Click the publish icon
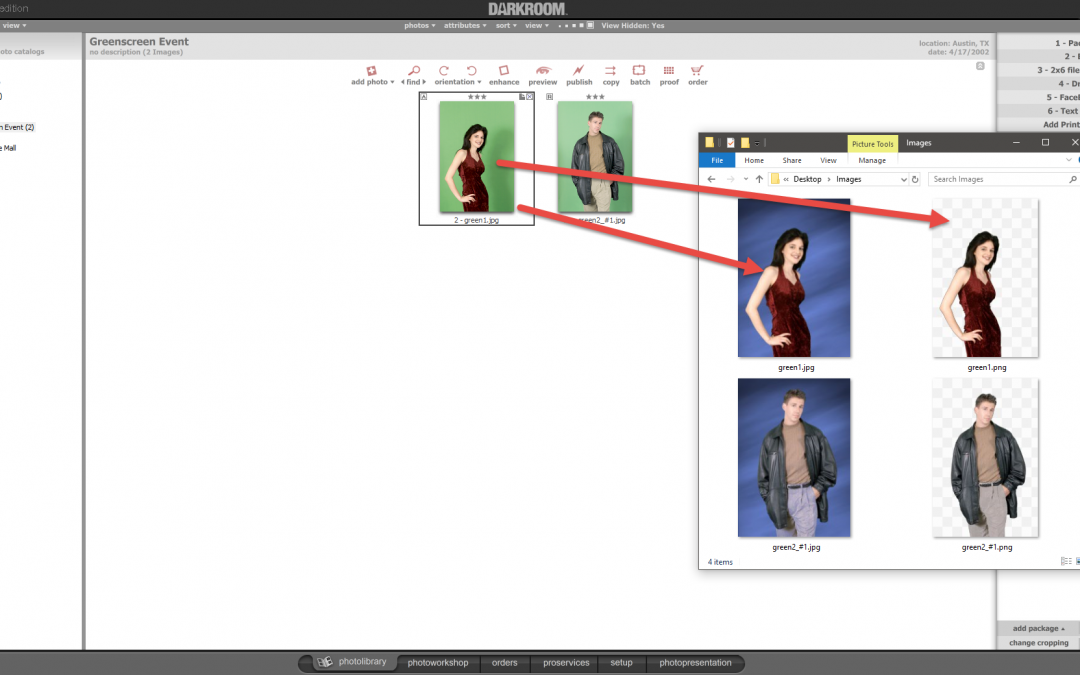The image size is (1080, 675). 579,70
